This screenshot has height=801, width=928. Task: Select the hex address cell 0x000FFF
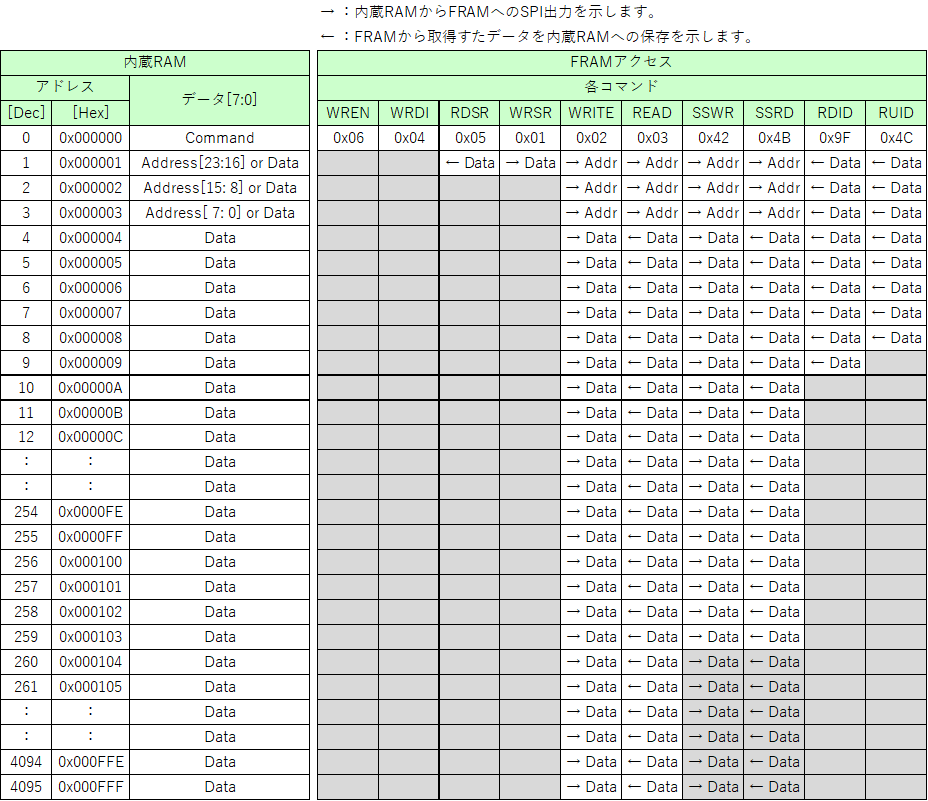tap(91, 787)
